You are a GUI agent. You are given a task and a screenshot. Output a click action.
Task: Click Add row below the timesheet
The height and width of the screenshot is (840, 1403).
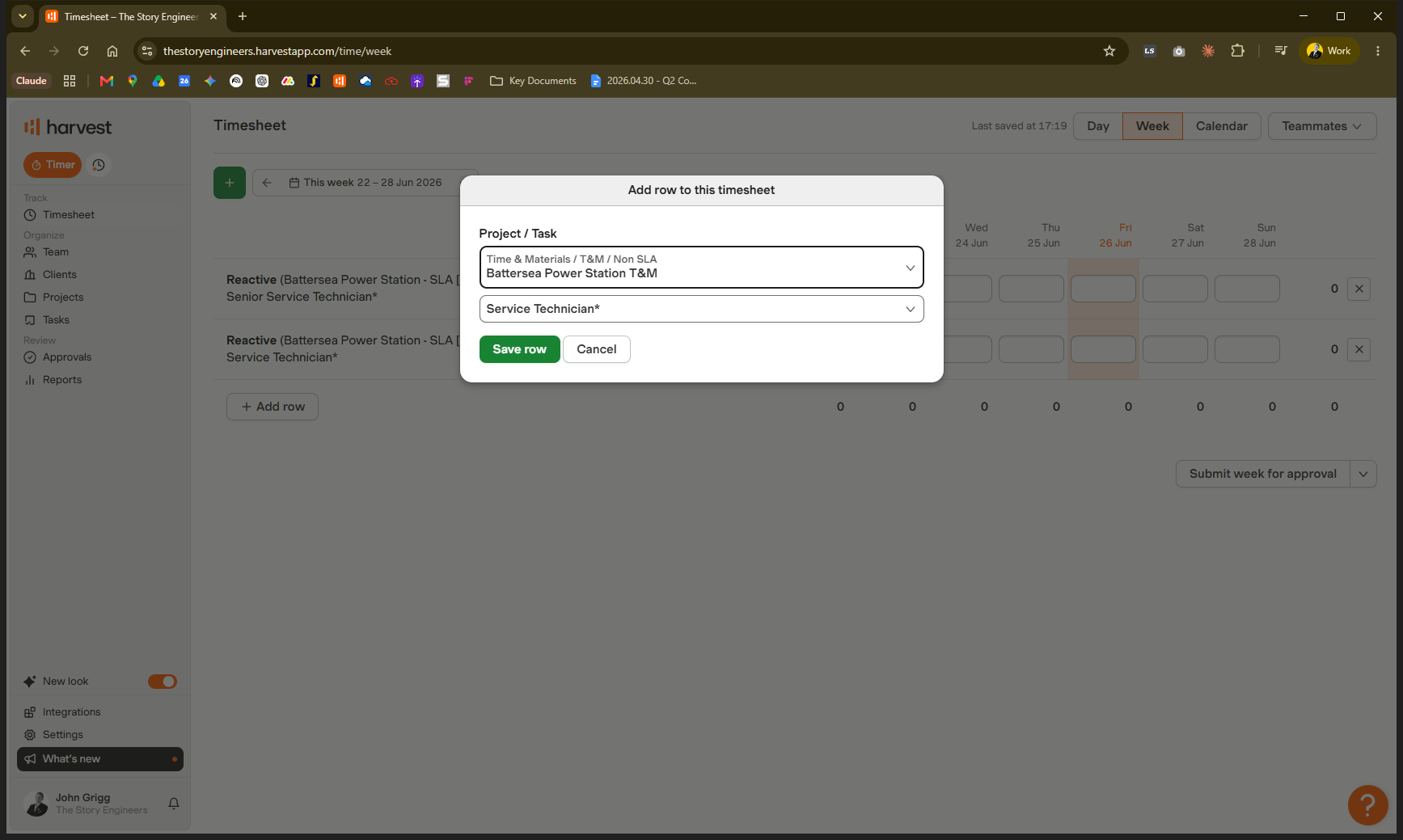[273, 407]
